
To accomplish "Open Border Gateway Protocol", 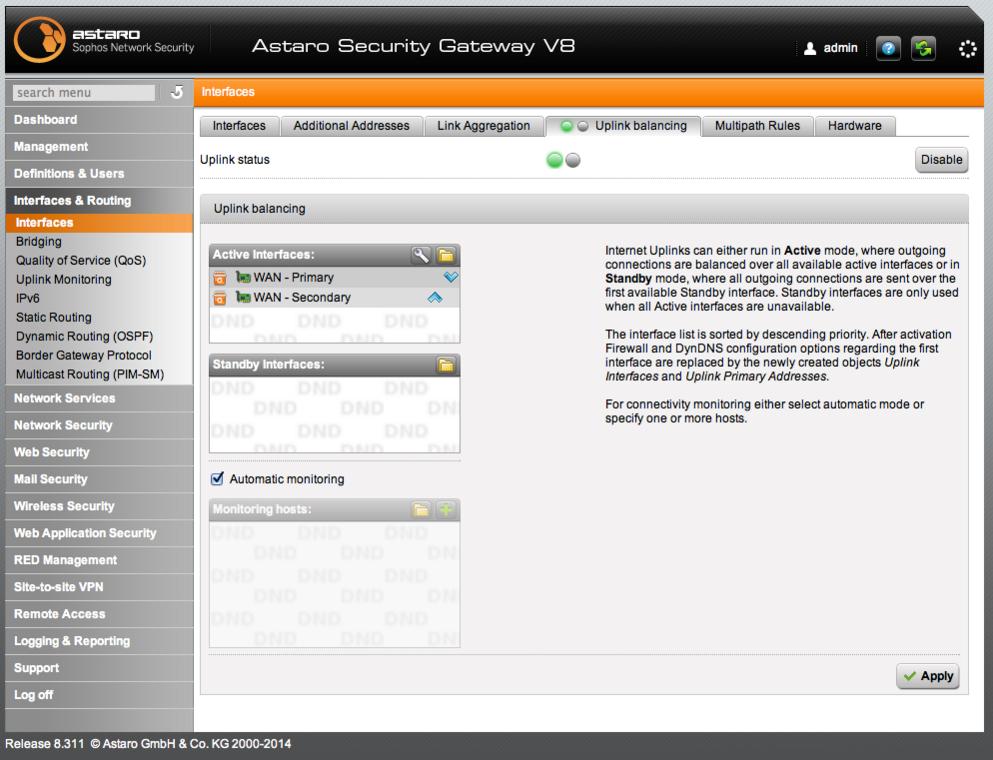I will click(84, 355).
